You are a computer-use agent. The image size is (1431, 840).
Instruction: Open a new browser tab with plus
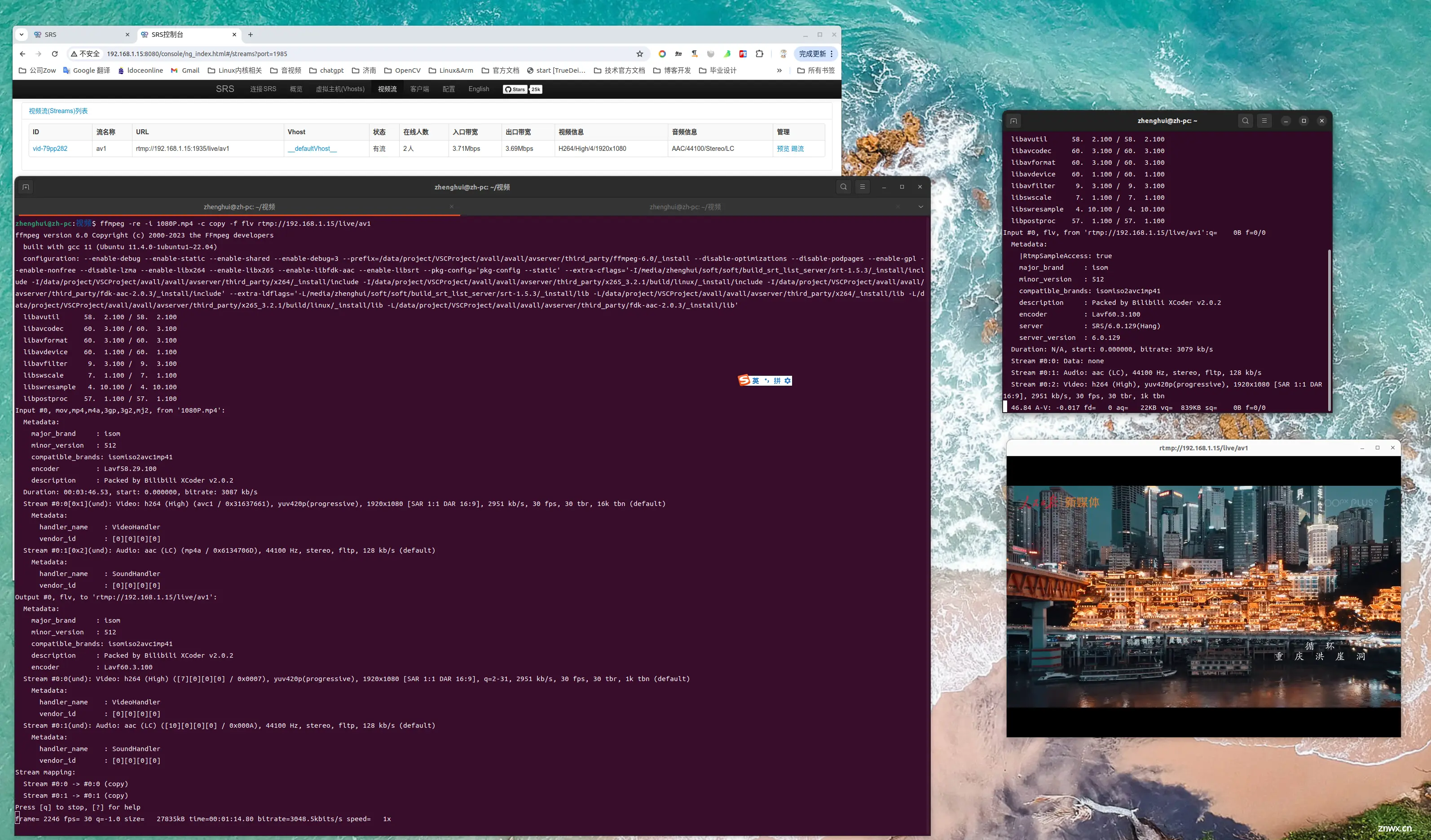click(x=251, y=35)
